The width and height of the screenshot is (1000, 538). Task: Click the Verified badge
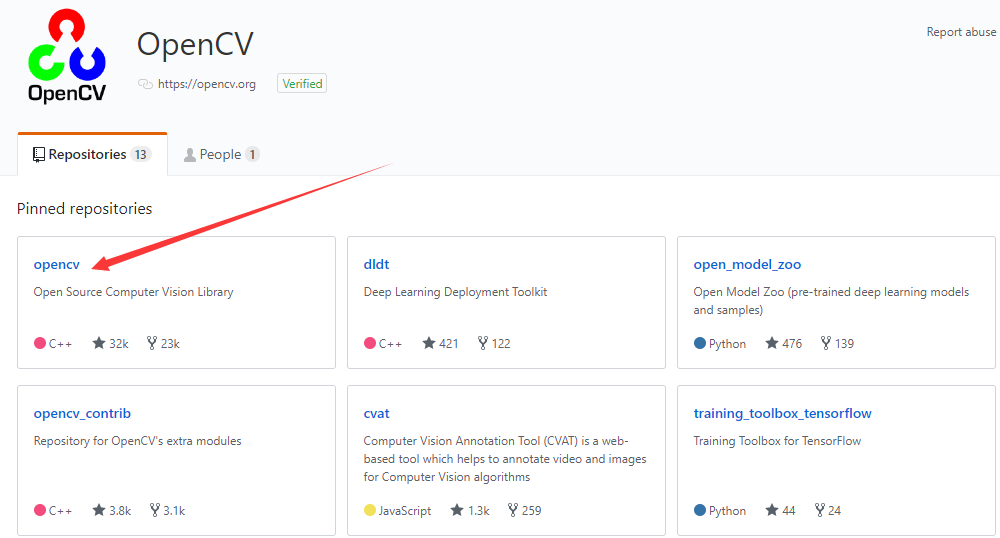pos(302,84)
